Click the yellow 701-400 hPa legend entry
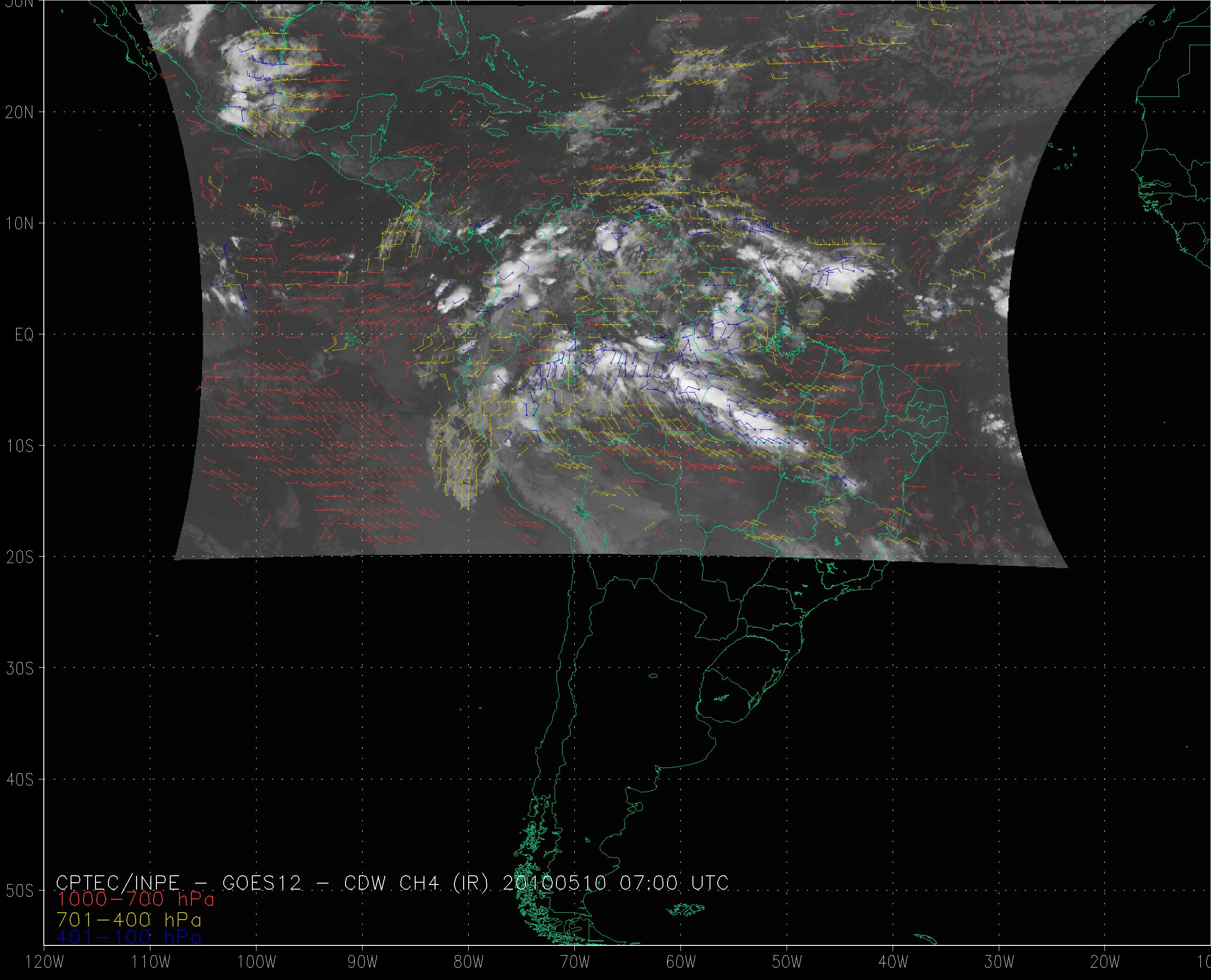This screenshot has height=980, width=1211. pyautogui.click(x=129, y=919)
